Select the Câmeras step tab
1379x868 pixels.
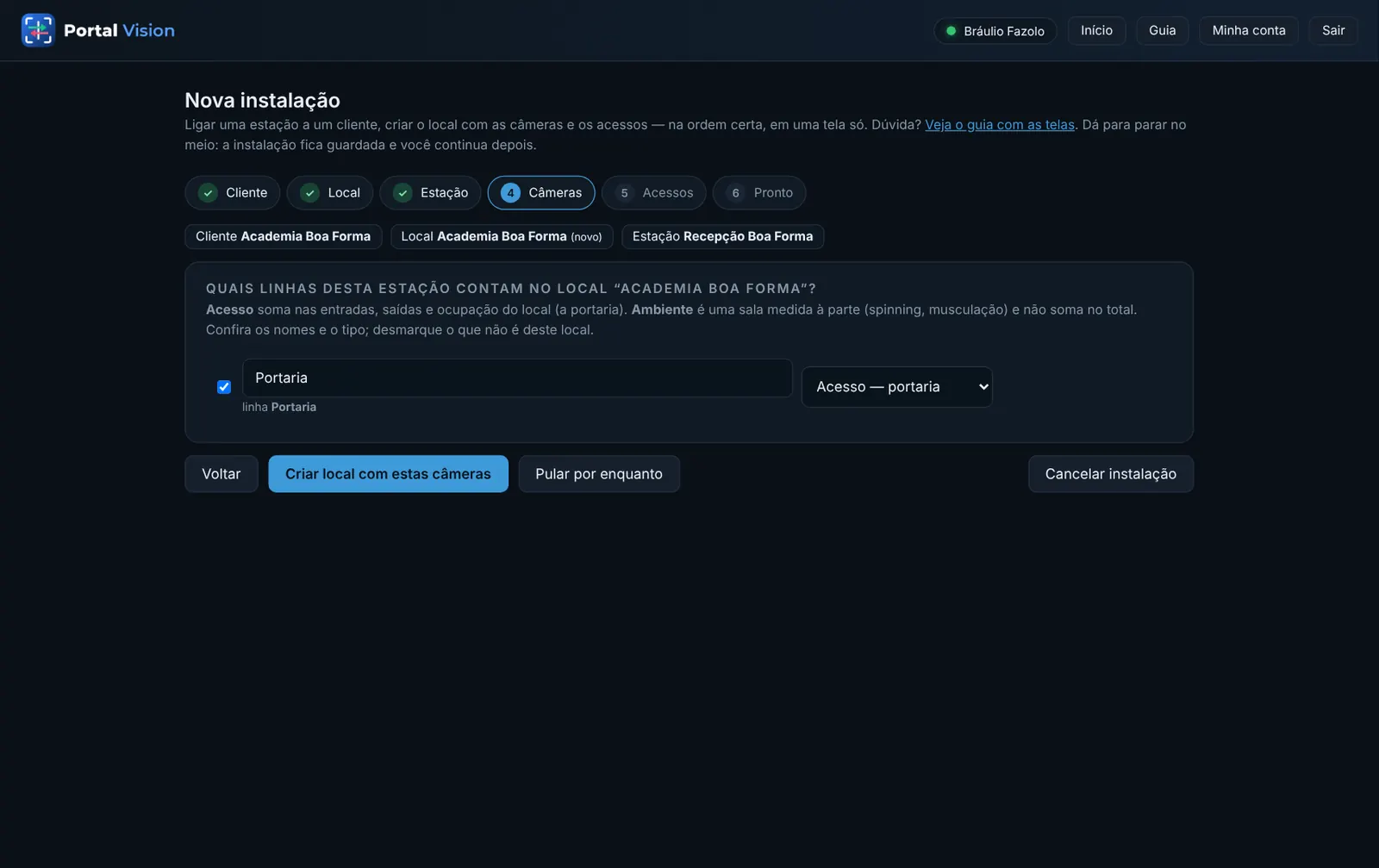tap(541, 193)
